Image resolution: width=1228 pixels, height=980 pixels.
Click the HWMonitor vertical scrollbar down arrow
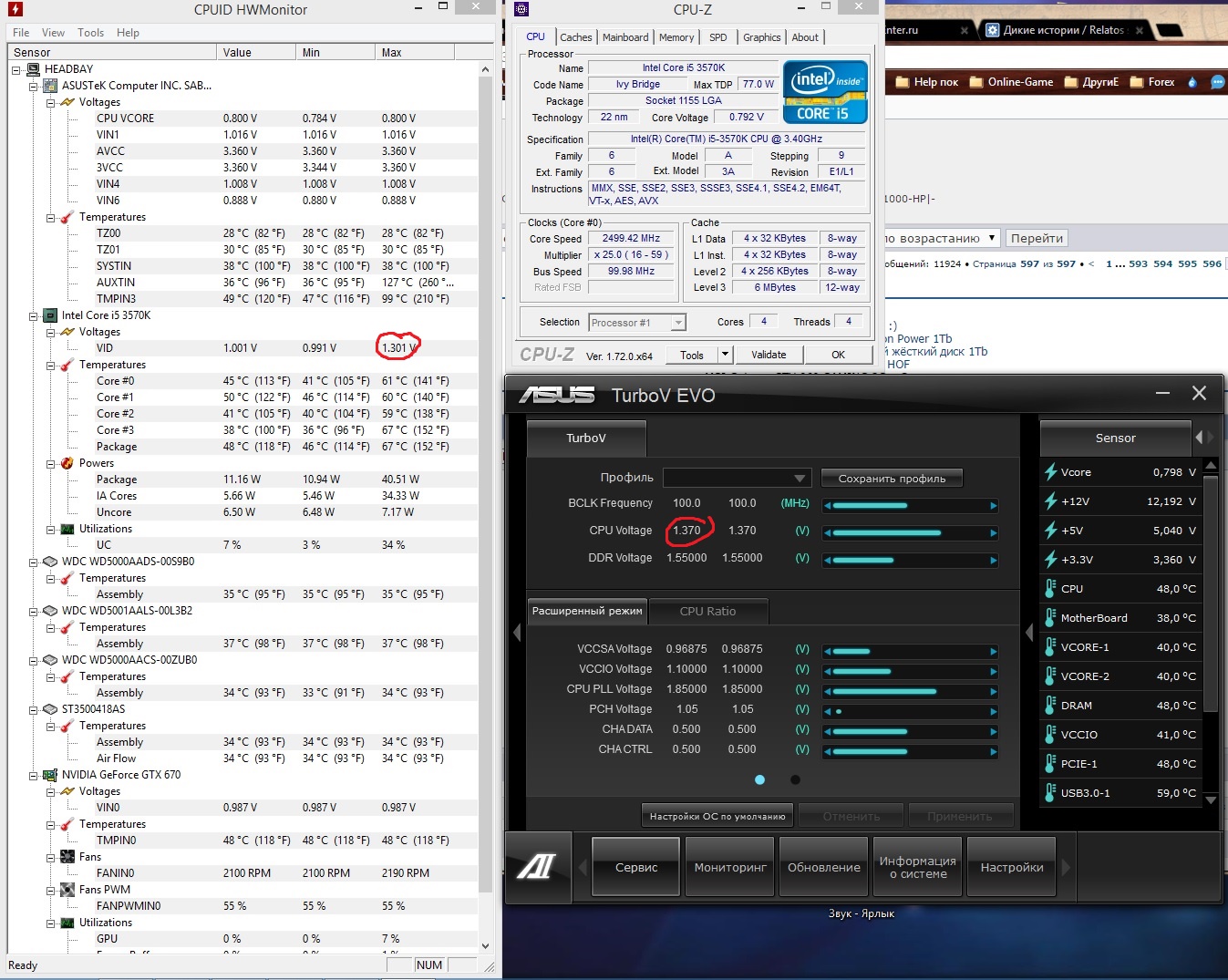click(x=485, y=946)
